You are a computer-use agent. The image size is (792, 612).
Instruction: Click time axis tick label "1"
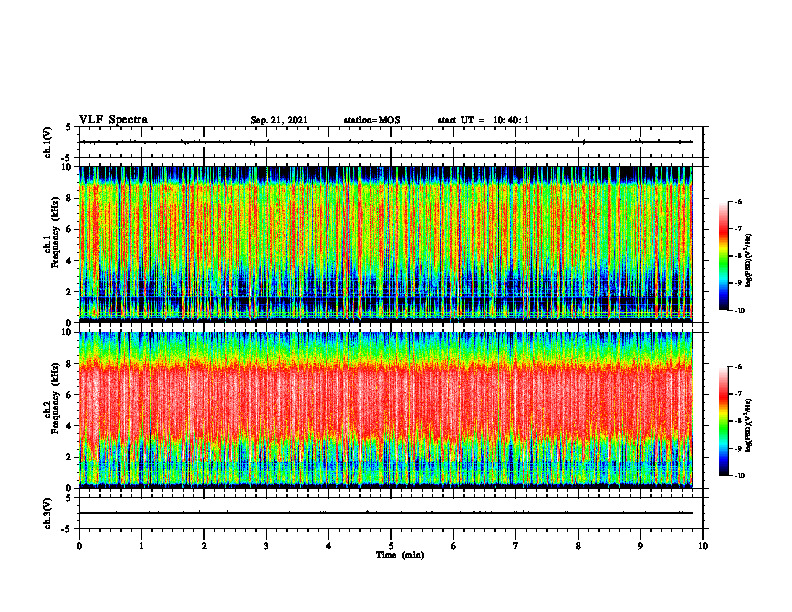tap(141, 546)
